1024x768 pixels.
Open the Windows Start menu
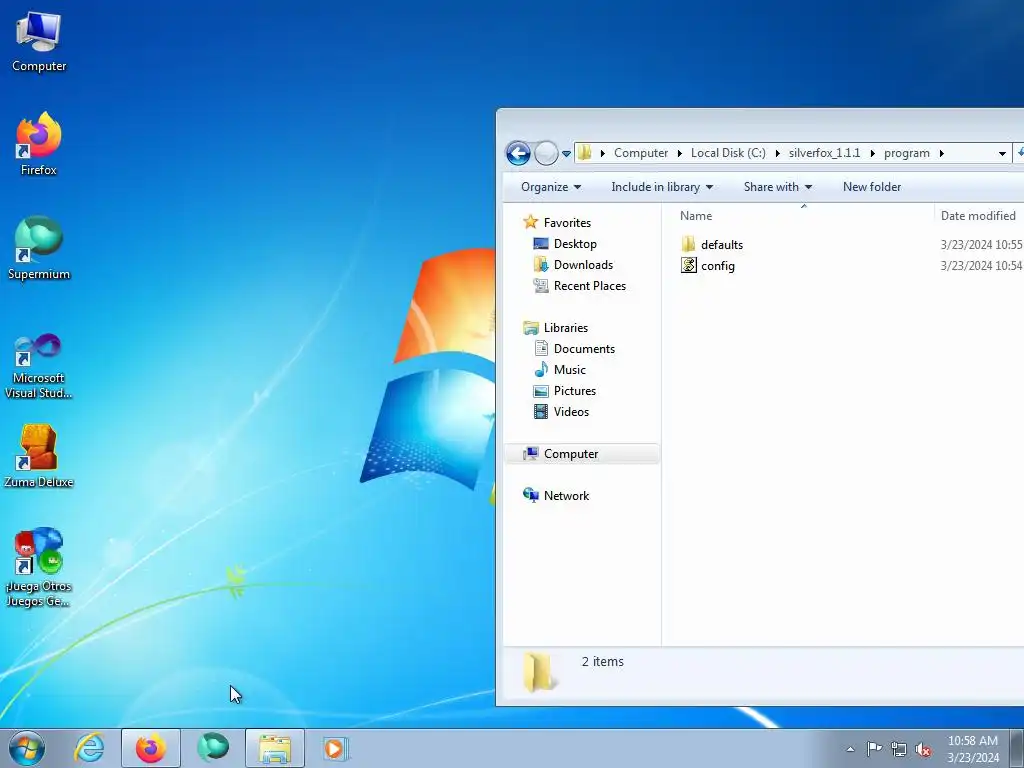(26, 748)
